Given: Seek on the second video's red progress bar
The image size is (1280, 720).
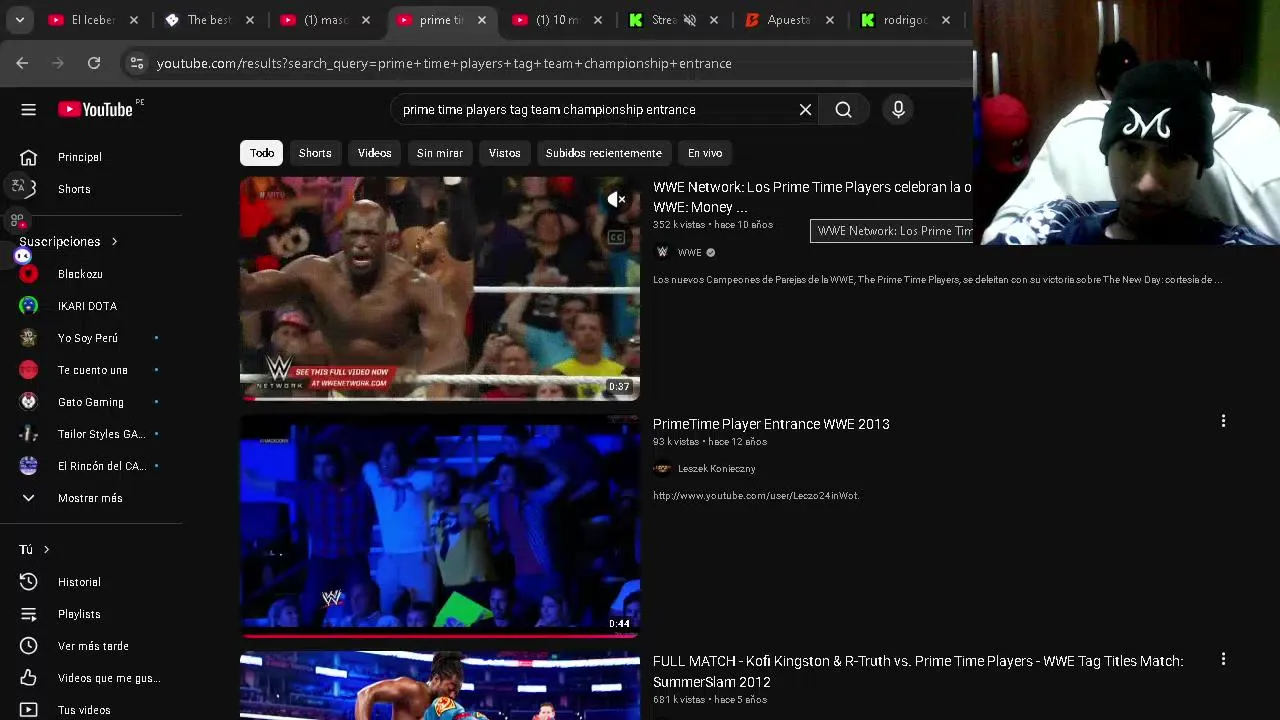Looking at the screenshot, I should tap(440, 635).
